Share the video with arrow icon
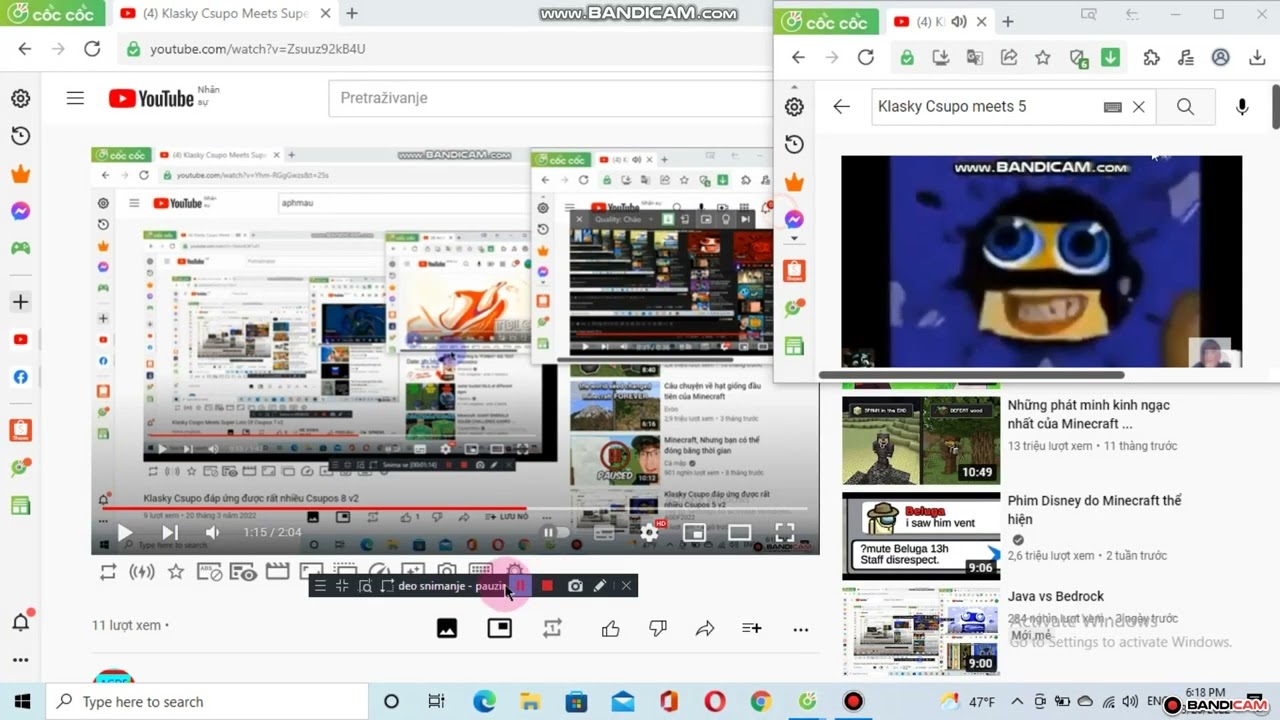1280x720 pixels. click(705, 628)
